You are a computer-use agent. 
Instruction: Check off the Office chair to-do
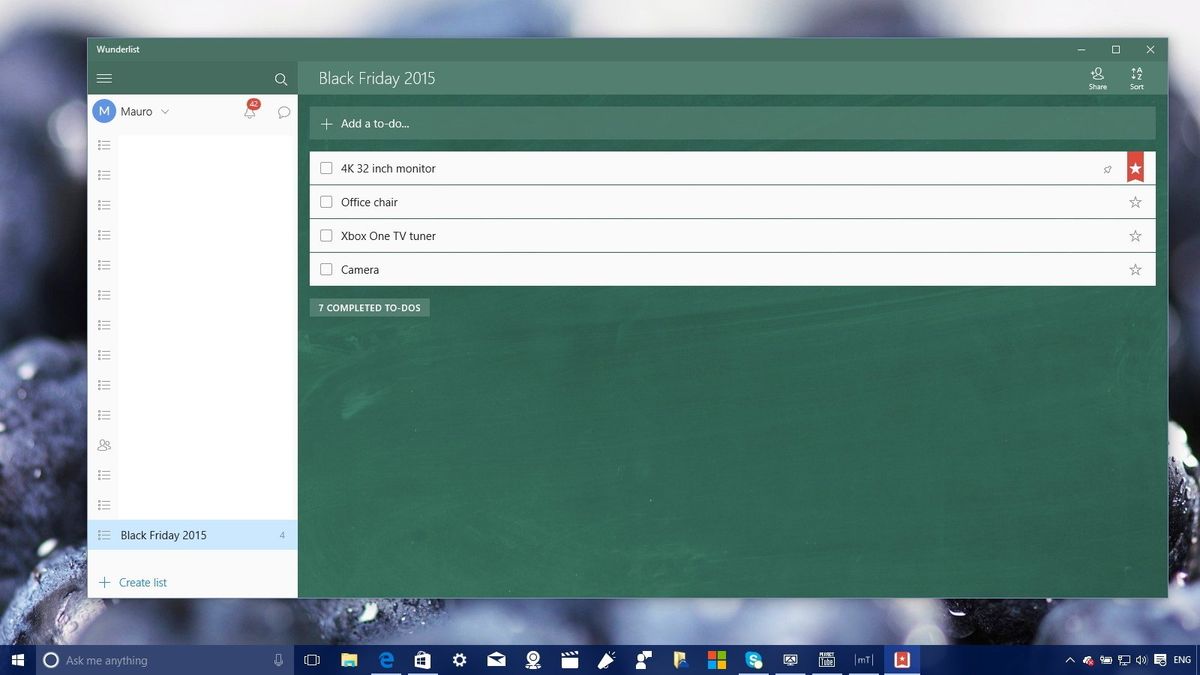pos(326,202)
